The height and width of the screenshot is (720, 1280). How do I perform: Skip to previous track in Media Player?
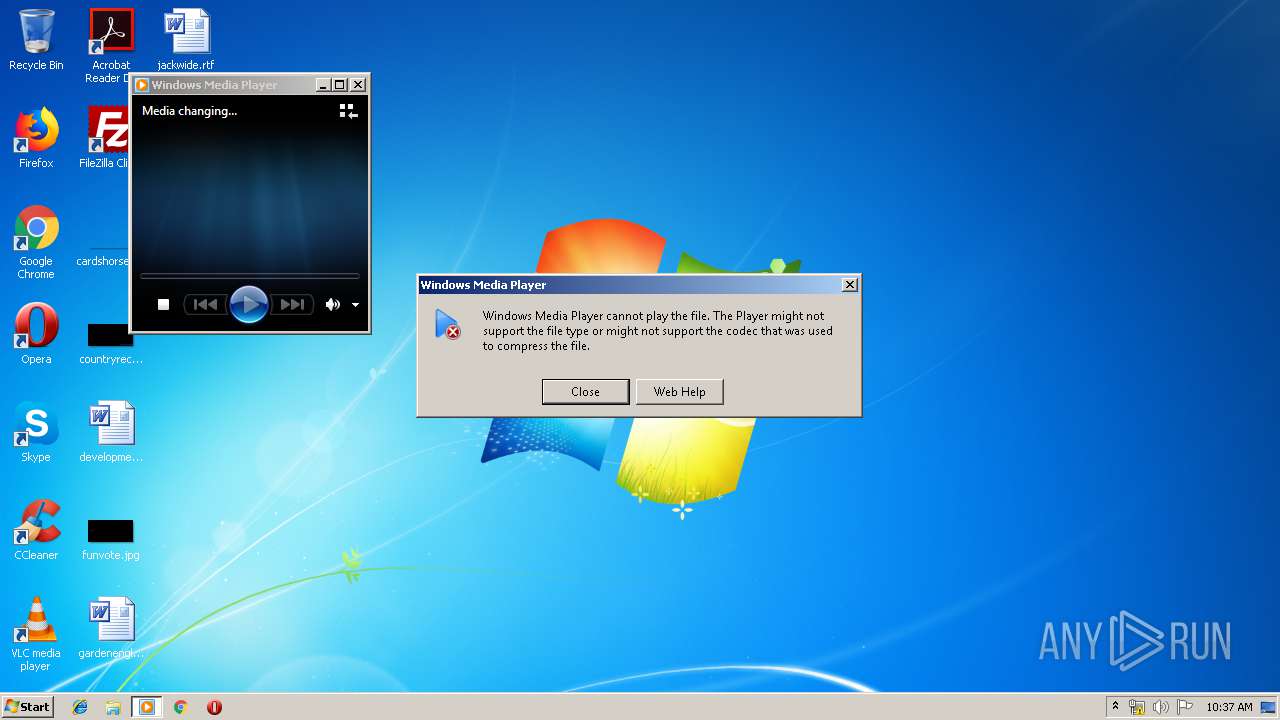(205, 304)
